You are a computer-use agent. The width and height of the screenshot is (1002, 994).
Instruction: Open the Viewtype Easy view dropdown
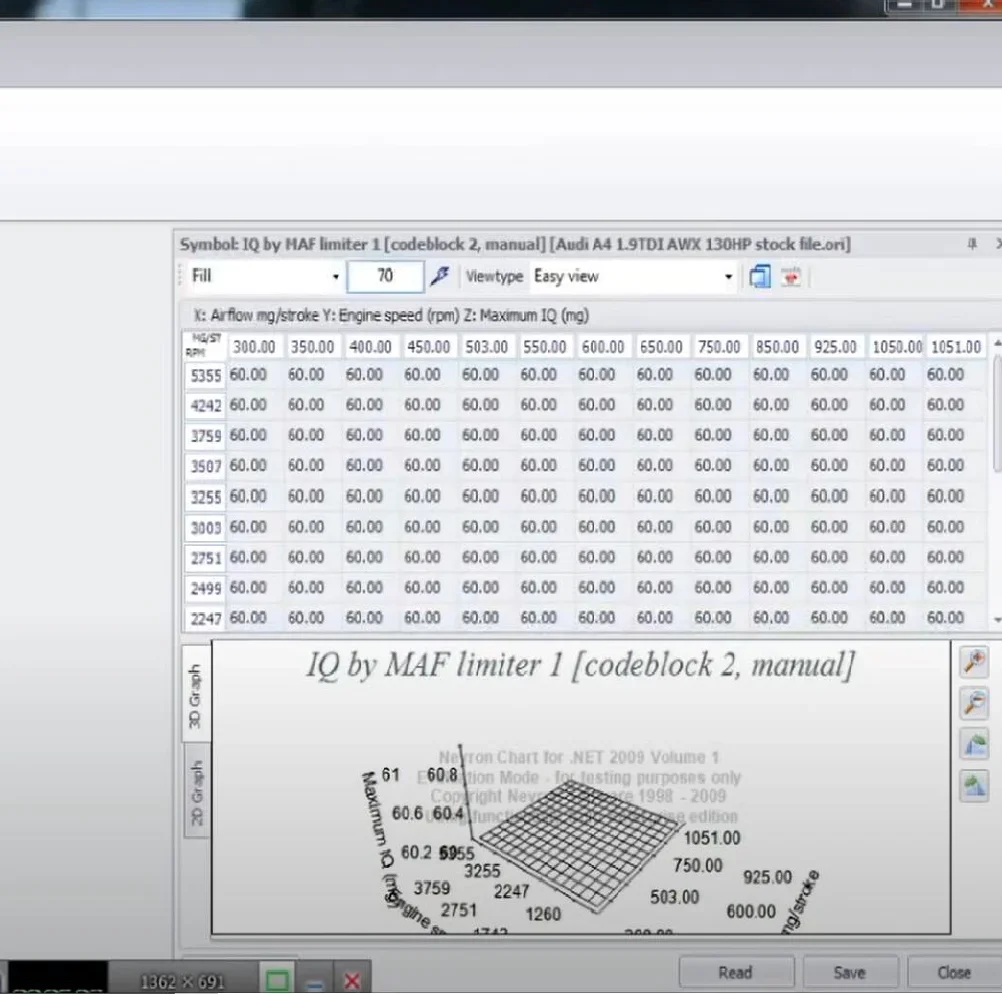[728, 277]
